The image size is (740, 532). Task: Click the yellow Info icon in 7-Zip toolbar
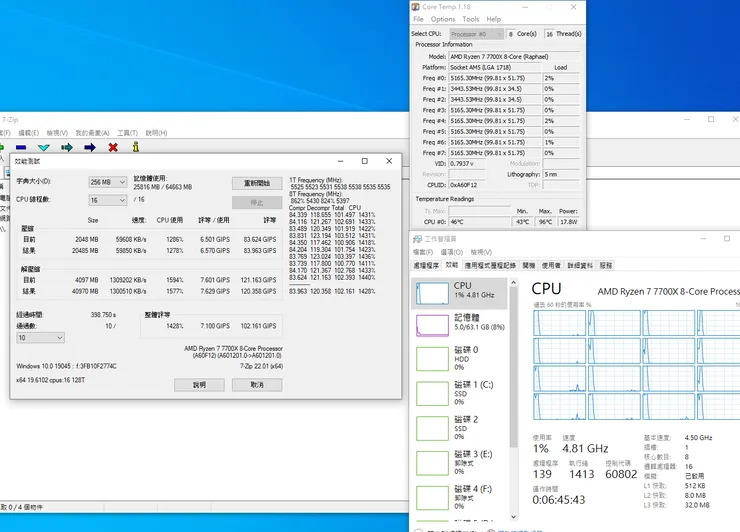(137, 147)
